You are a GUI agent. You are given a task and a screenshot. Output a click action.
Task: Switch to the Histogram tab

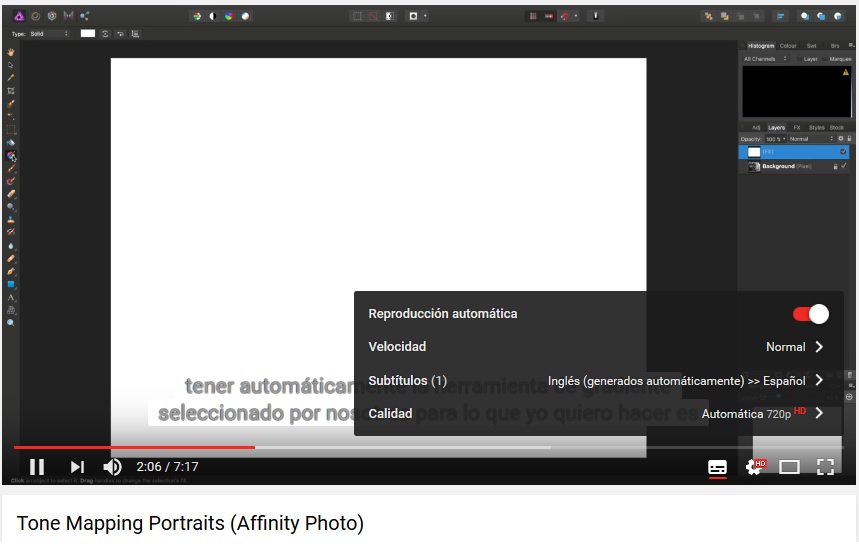(761, 46)
